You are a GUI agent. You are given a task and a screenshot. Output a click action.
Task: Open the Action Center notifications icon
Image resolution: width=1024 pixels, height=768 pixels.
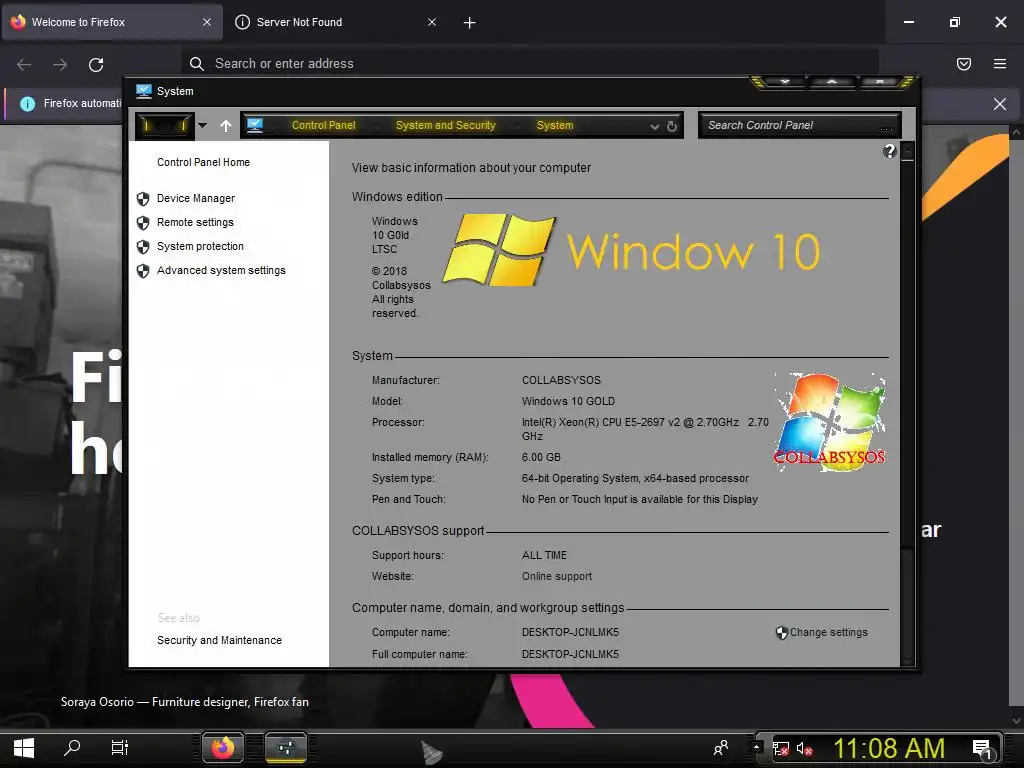click(982, 749)
